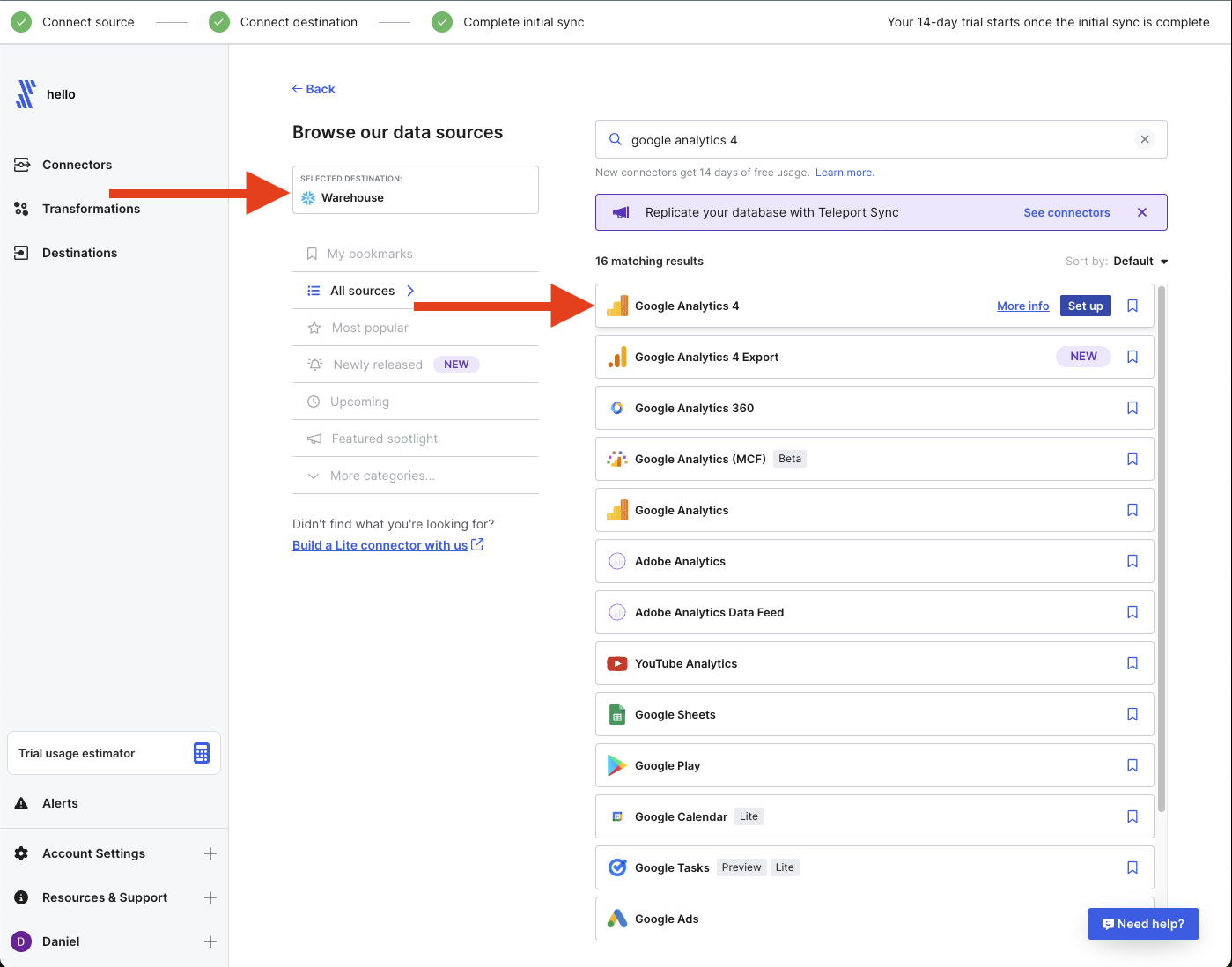This screenshot has height=967, width=1232.
Task: Click the Destinations sidebar icon
Action: click(22, 253)
